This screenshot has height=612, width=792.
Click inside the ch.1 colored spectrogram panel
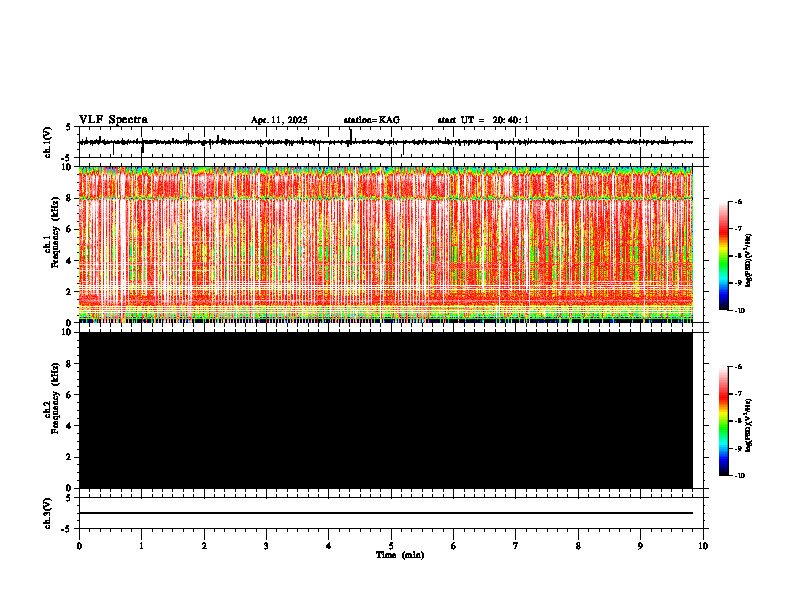point(386,244)
